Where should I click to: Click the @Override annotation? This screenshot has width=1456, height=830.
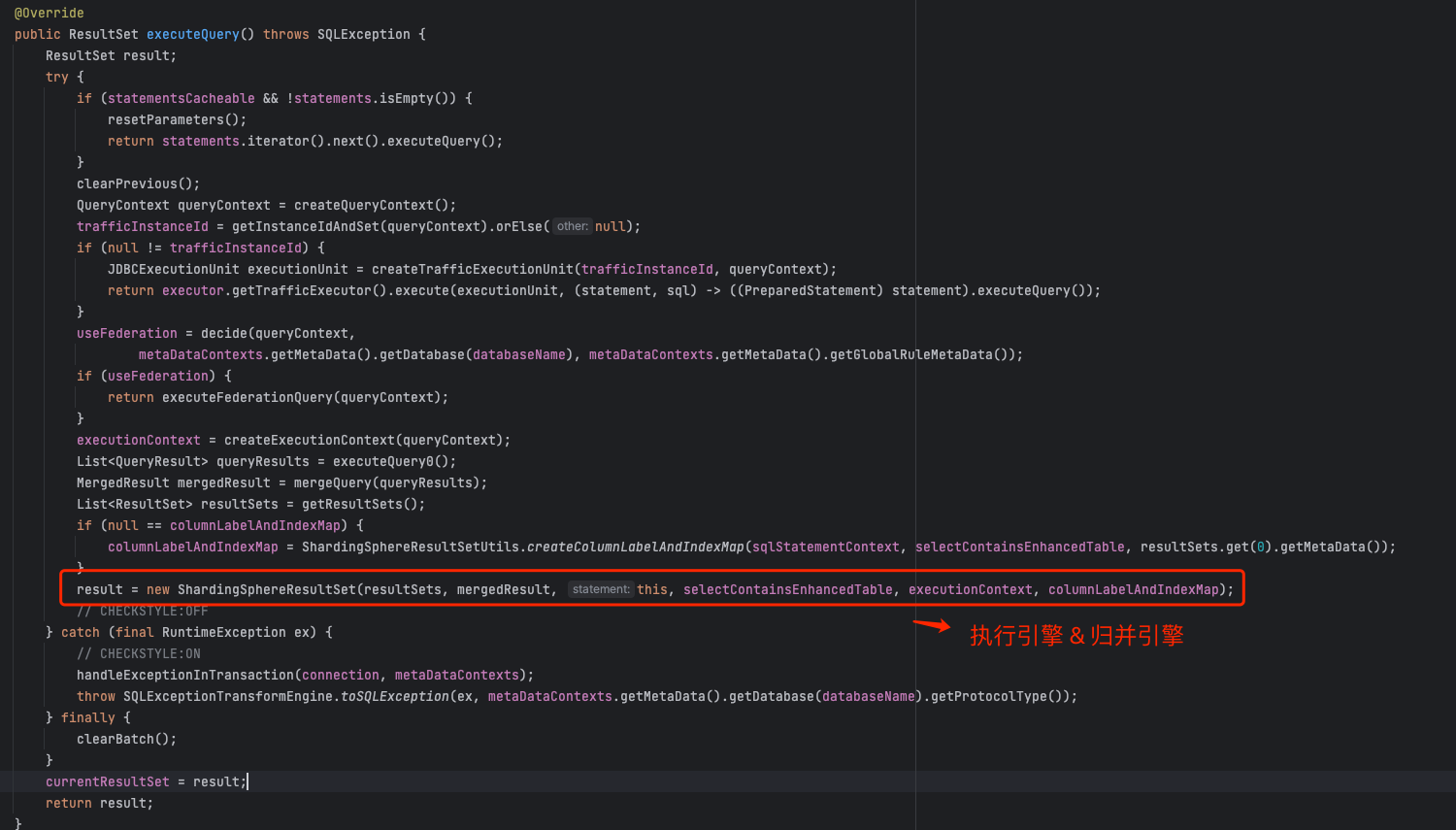point(49,13)
